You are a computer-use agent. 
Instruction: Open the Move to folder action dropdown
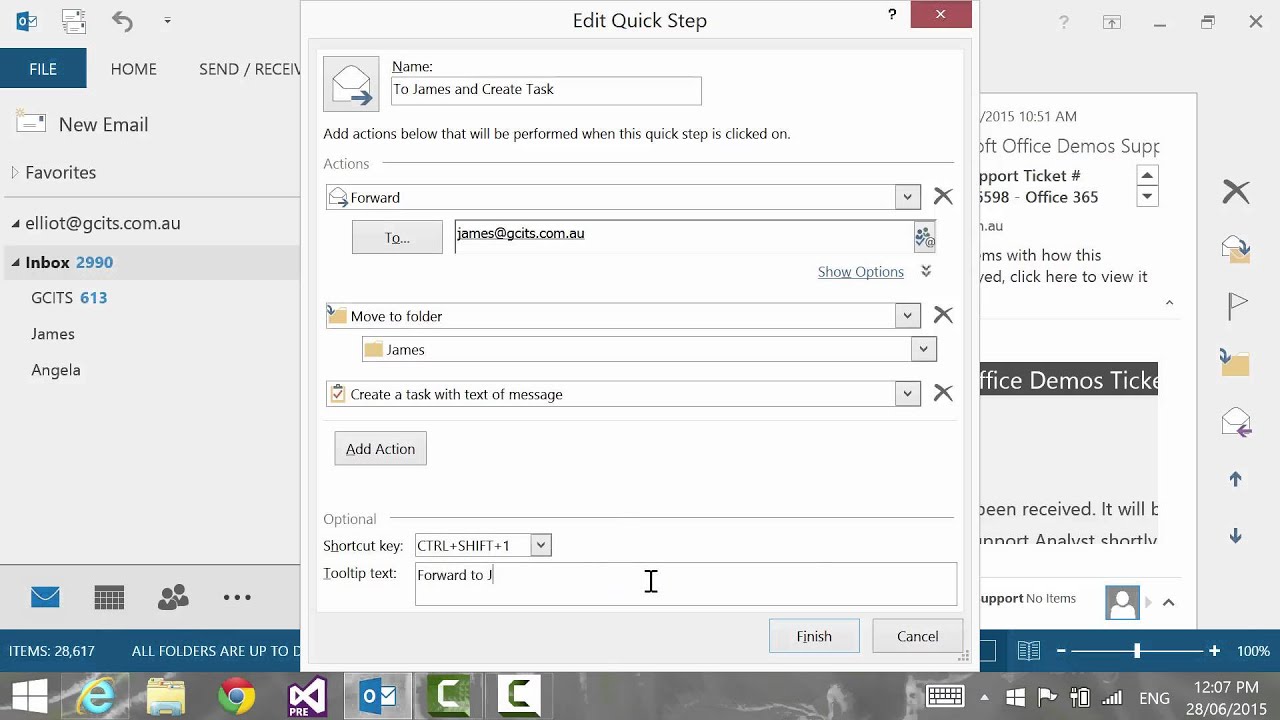[907, 315]
